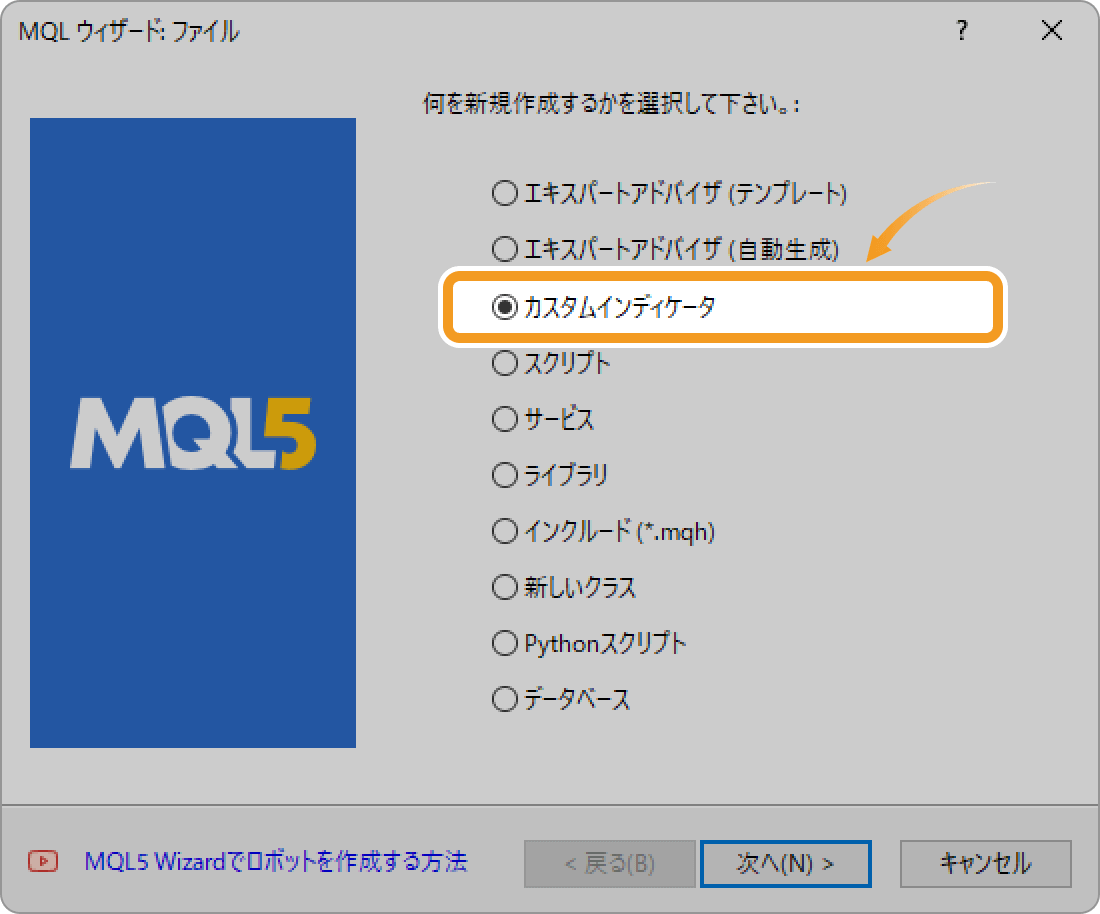Close the MQL ウィザード dialog
1100x914 pixels.
(x=1052, y=30)
